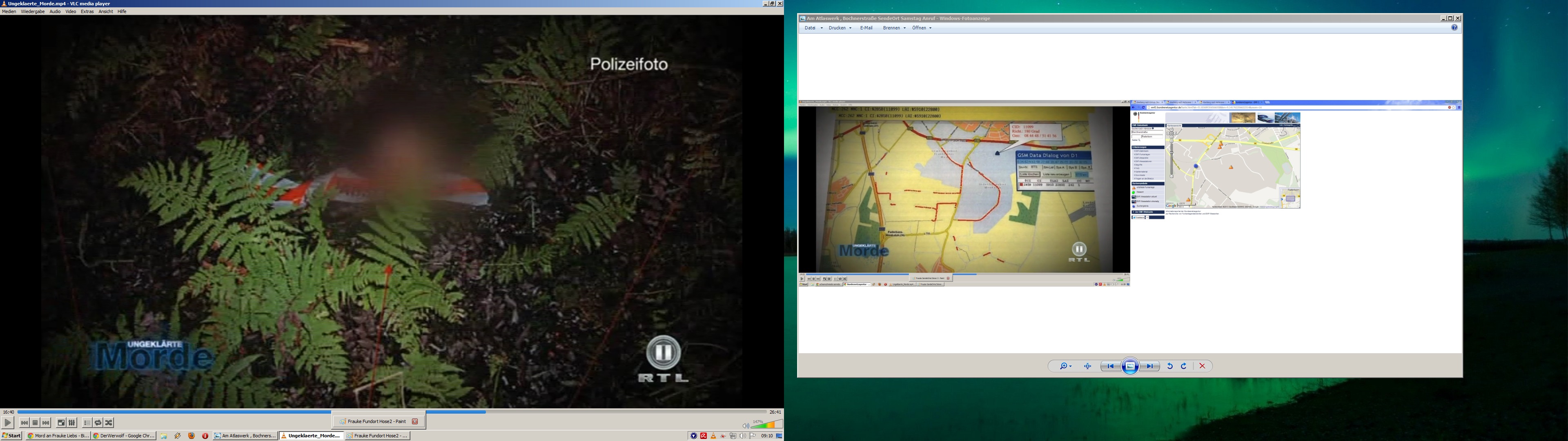
Task: Close the Frauke Fundort Hose2 Paint preview
Action: (x=415, y=421)
